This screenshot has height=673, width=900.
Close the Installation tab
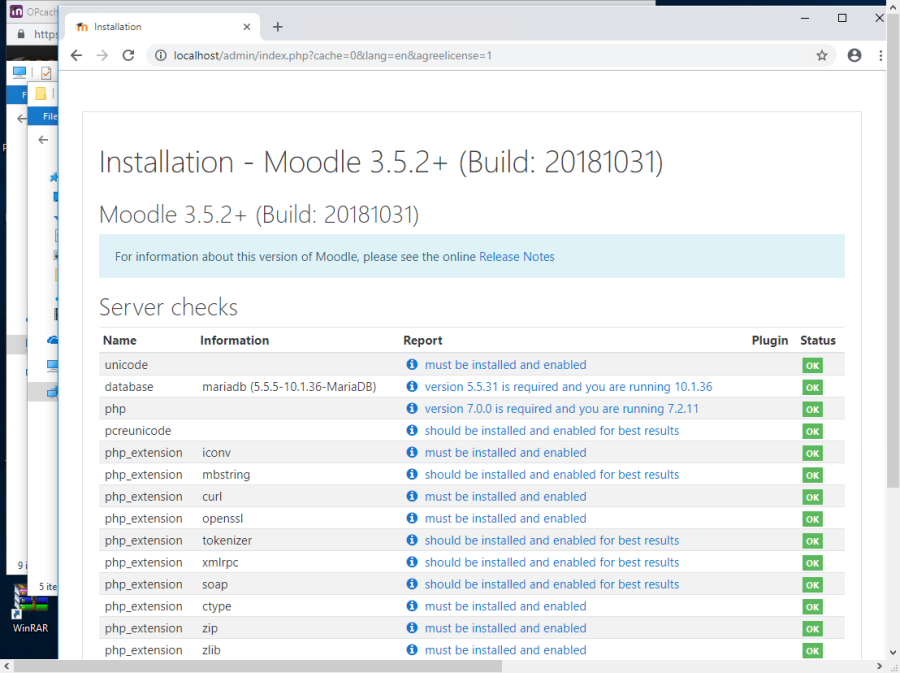pos(247,27)
